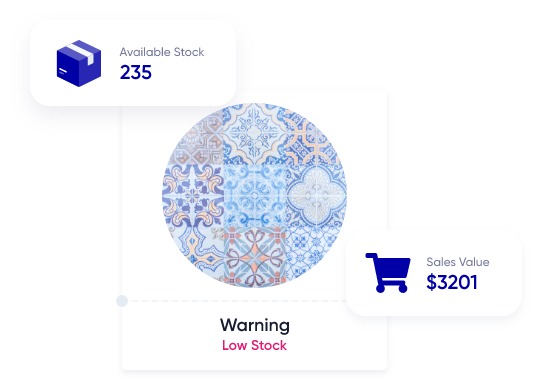Click the dashed divider line above Warning

238,301
